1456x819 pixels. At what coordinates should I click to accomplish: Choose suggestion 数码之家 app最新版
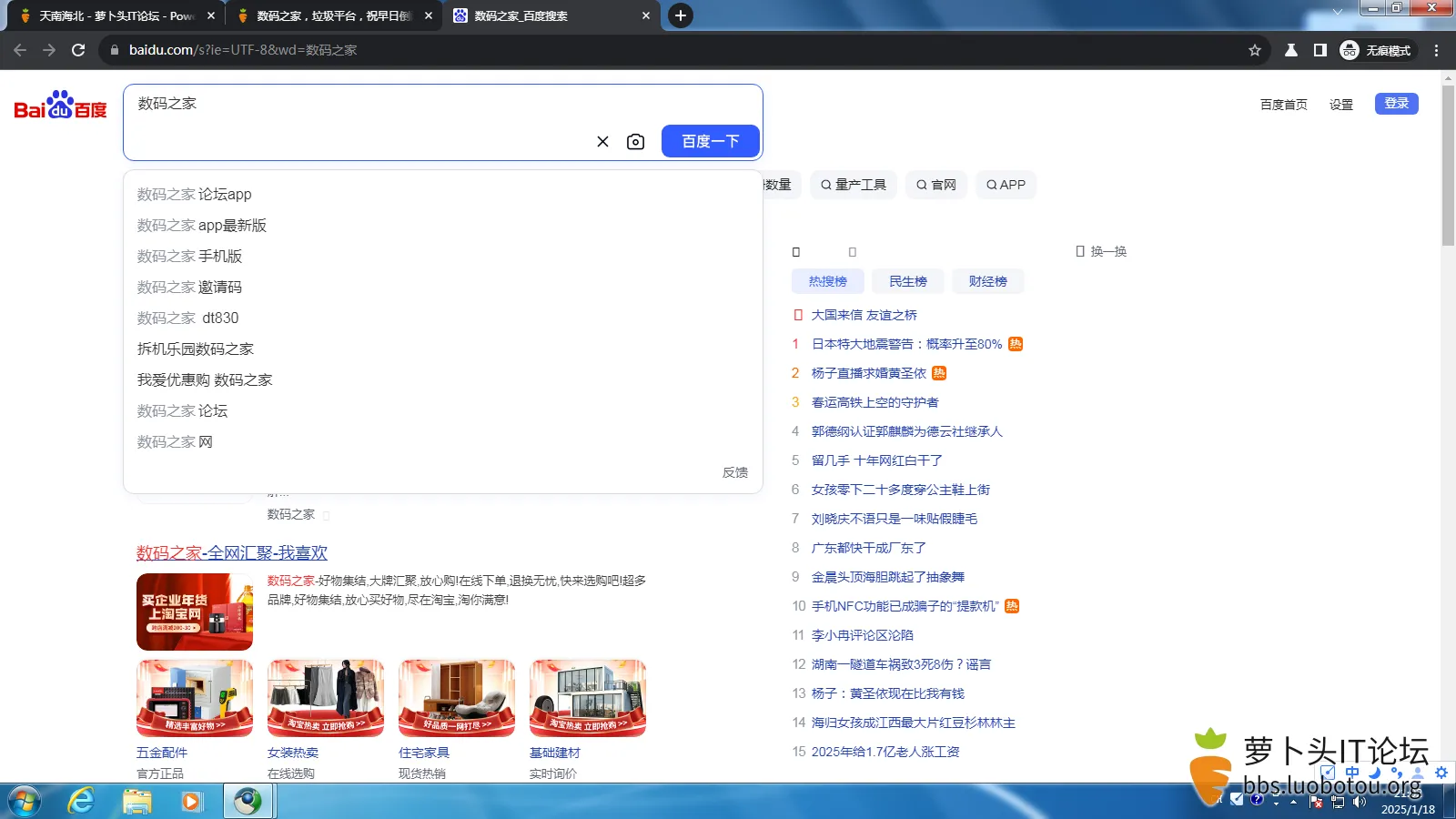click(x=442, y=225)
